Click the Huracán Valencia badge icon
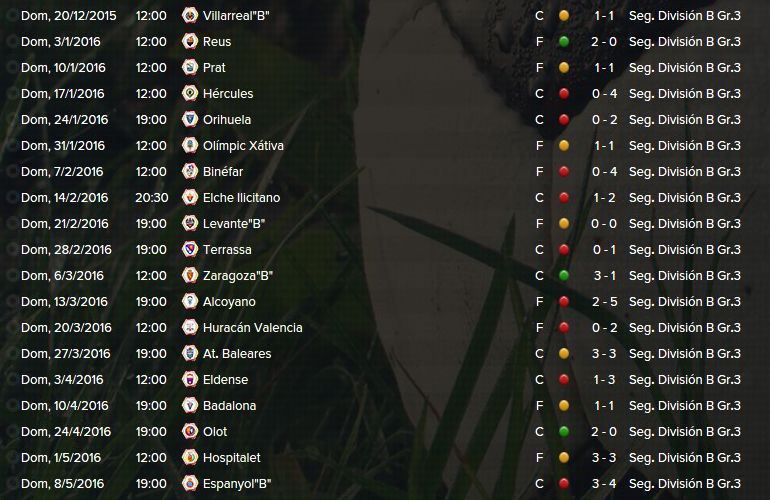The image size is (770, 500). click(x=190, y=328)
